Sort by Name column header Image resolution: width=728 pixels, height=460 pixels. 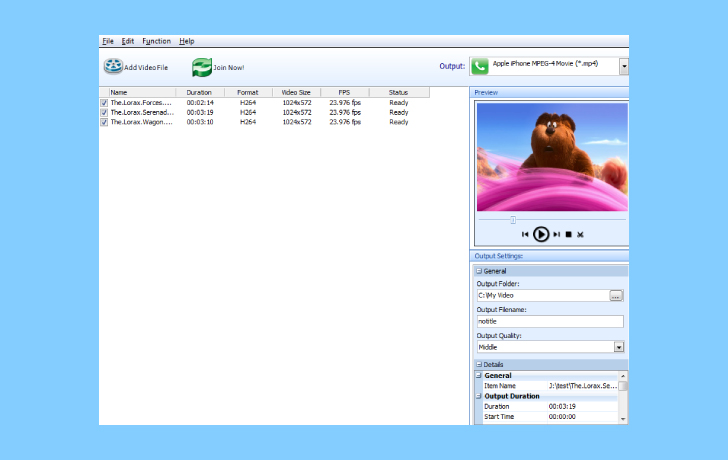(142, 92)
